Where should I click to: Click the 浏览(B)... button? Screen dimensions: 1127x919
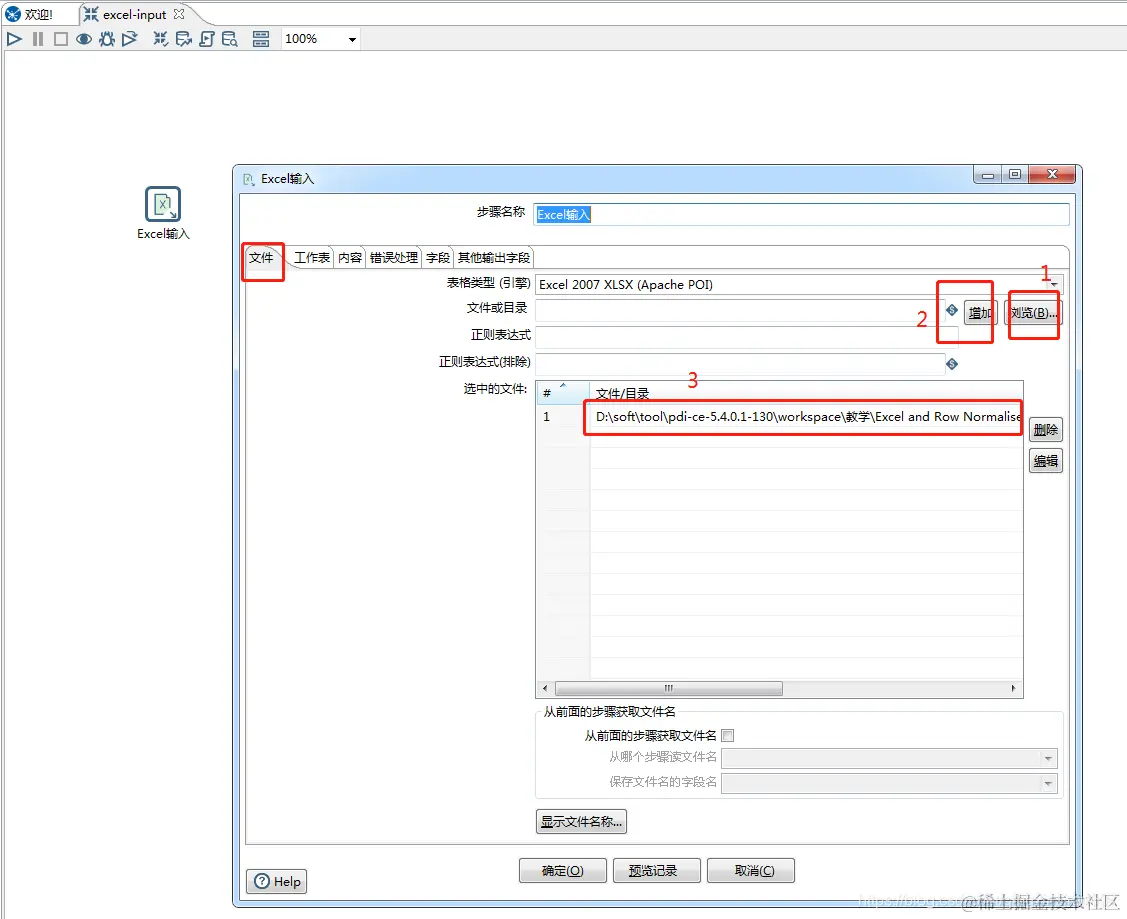pyautogui.click(x=1033, y=313)
